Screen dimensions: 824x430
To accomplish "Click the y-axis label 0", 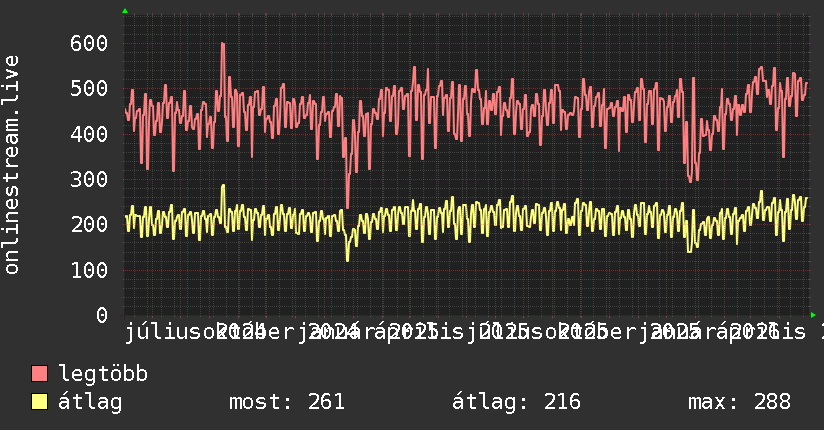I will pos(102,315).
